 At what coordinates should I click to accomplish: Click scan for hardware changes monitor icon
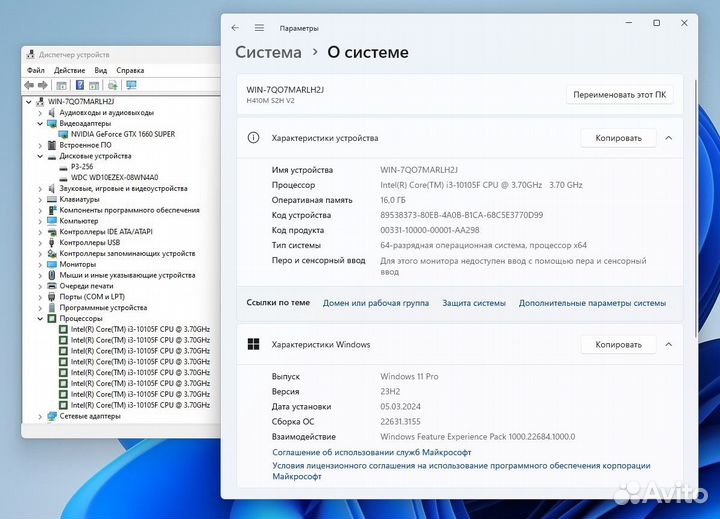pyautogui.click(x=131, y=85)
